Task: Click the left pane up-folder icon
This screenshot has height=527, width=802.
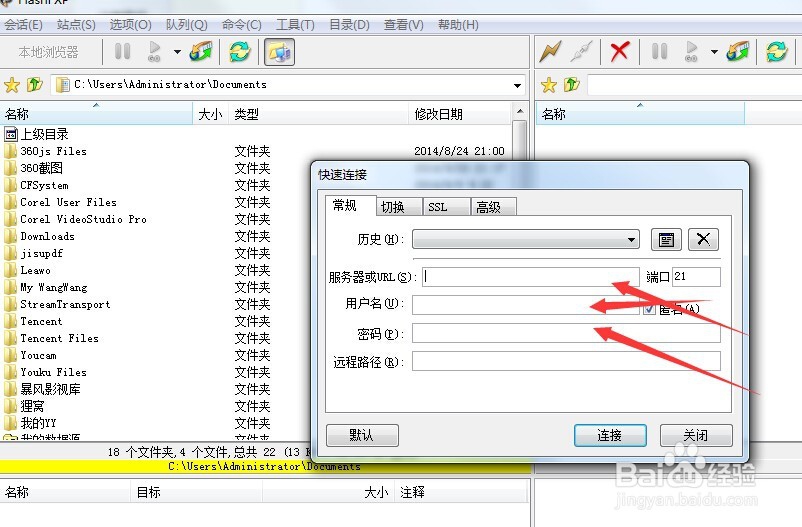Action: click(35, 84)
